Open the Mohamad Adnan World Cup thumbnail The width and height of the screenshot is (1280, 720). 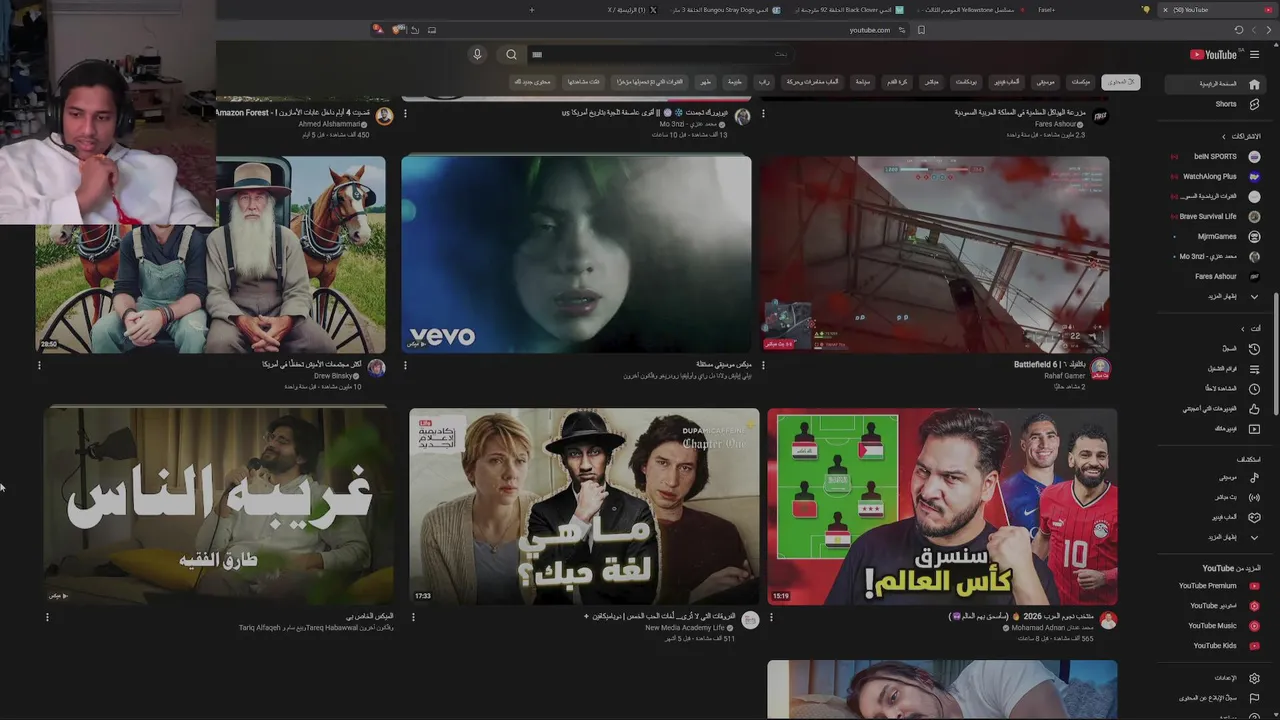tap(942, 506)
